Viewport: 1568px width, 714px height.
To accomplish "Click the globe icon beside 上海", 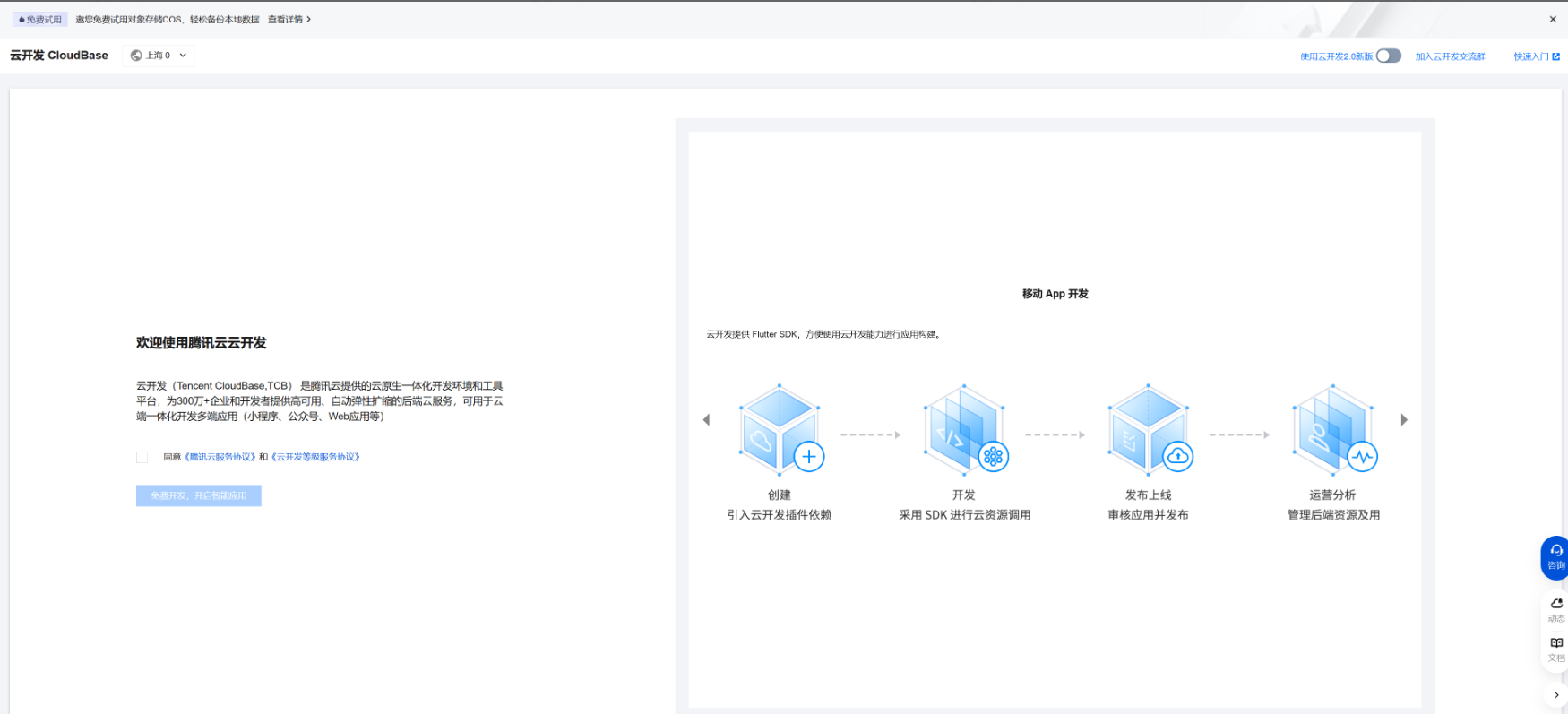I will click(x=136, y=56).
